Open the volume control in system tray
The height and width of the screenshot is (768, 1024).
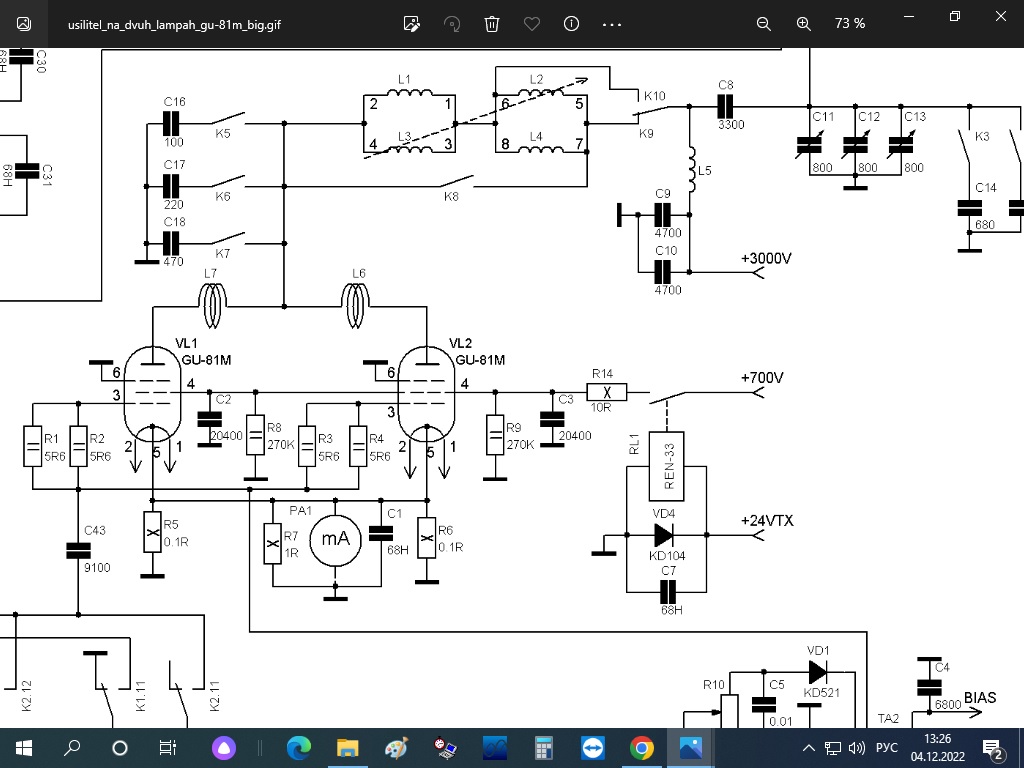click(856, 748)
